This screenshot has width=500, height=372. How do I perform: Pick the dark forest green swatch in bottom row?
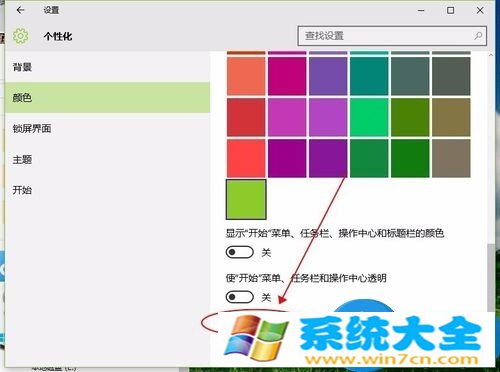pyautogui.click(x=410, y=158)
